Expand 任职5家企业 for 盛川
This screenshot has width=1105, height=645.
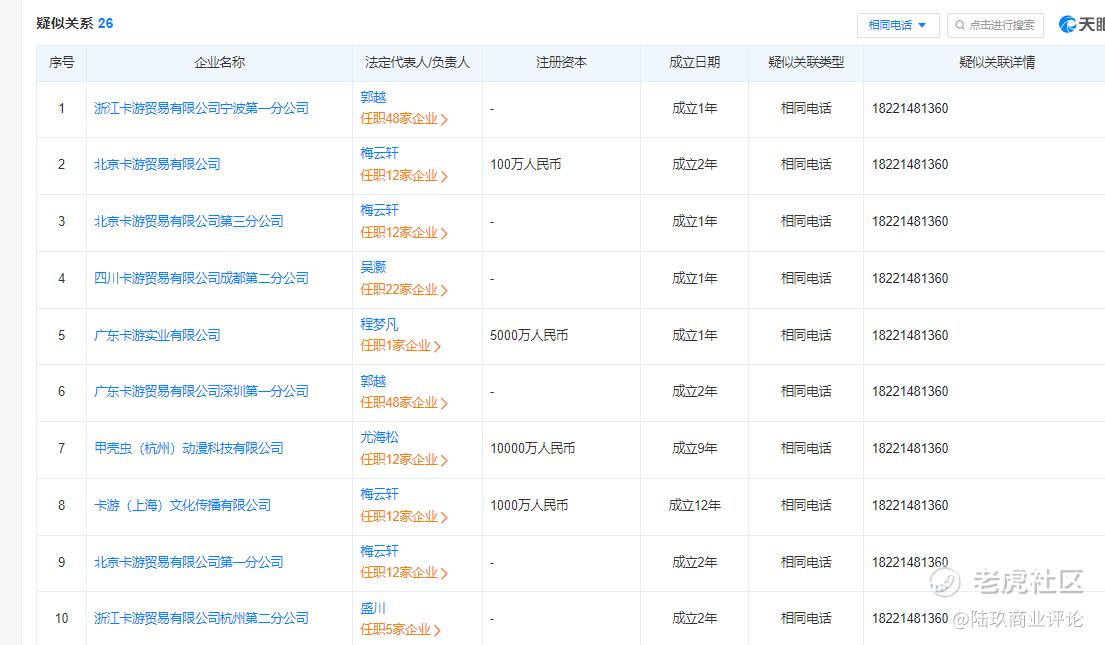click(x=400, y=629)
